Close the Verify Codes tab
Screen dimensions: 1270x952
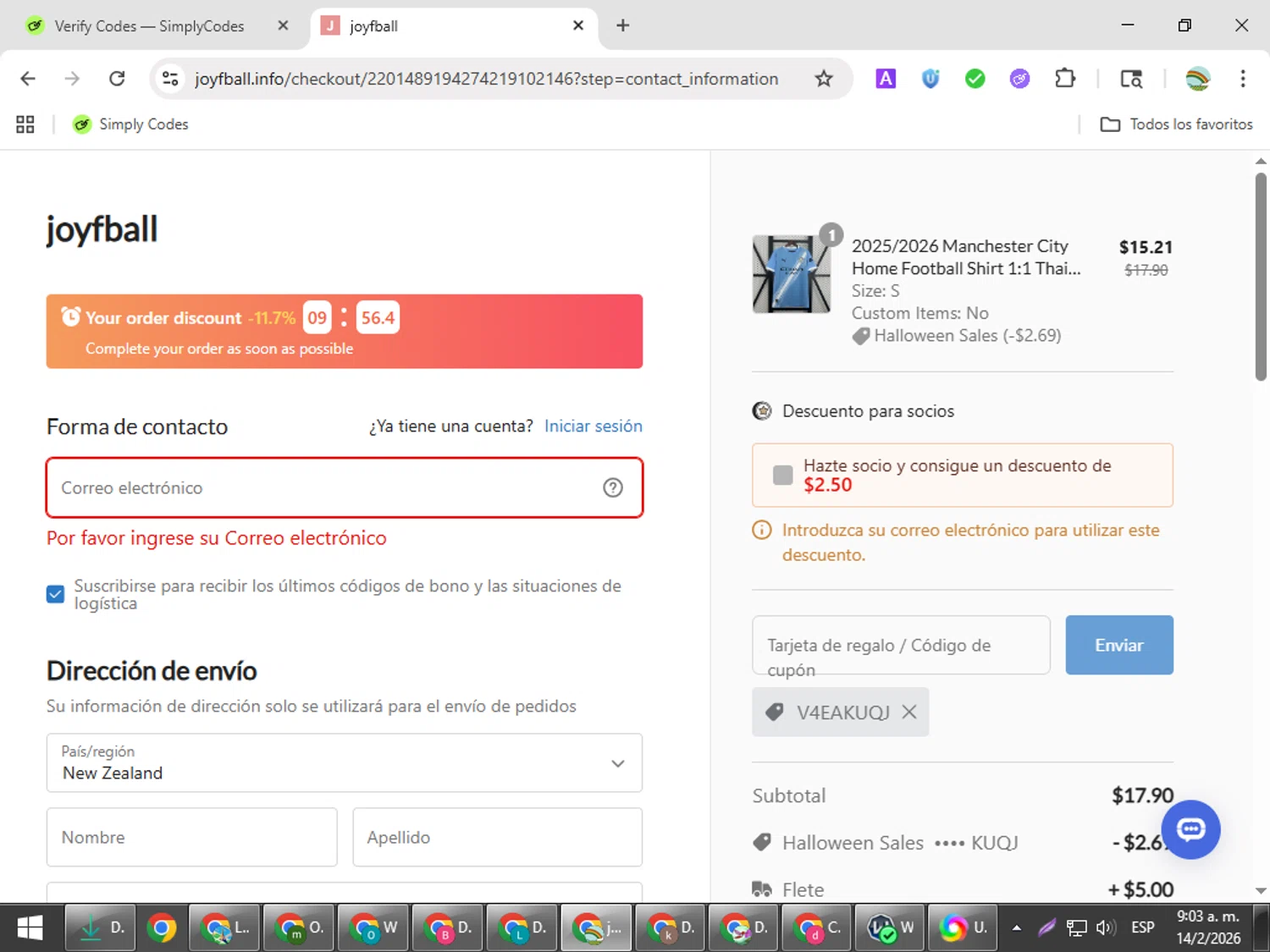pyautogui.click(x=283, y=25)
